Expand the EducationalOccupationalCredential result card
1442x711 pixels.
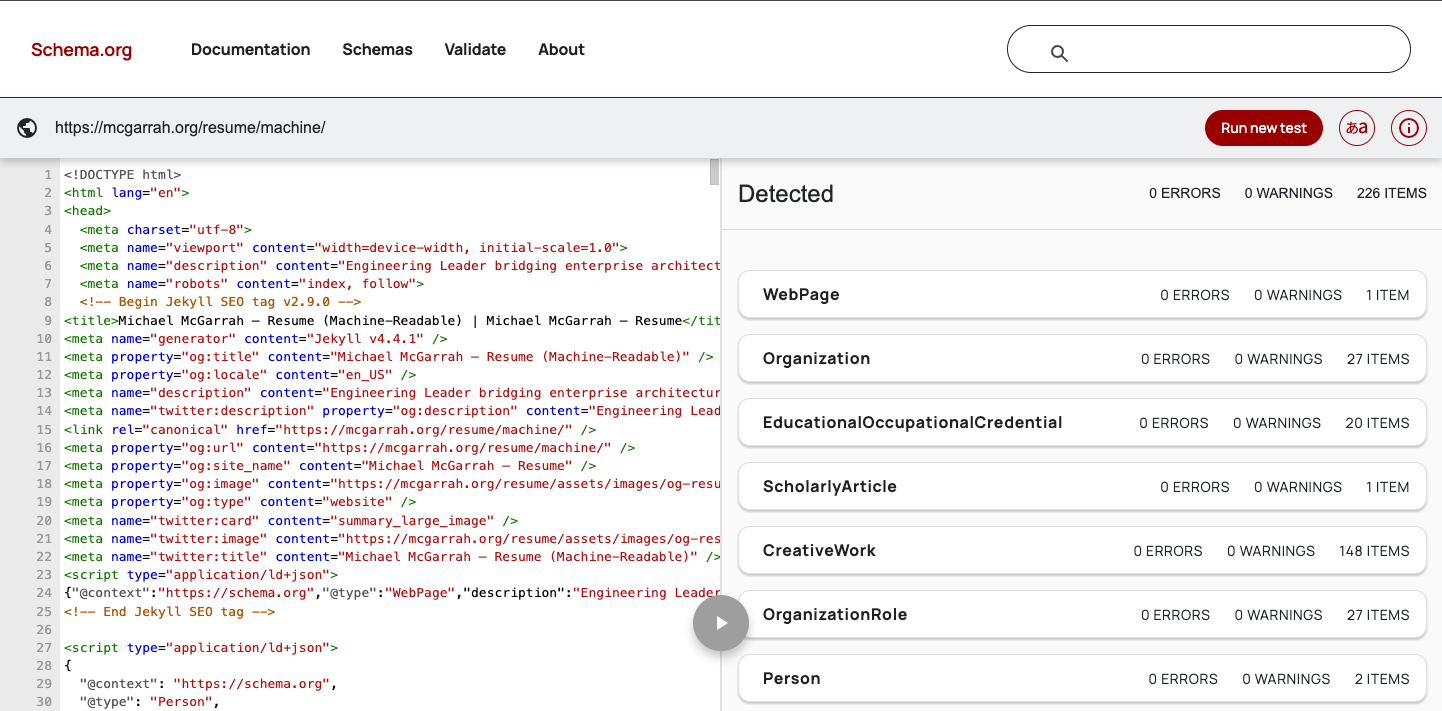1082,423
